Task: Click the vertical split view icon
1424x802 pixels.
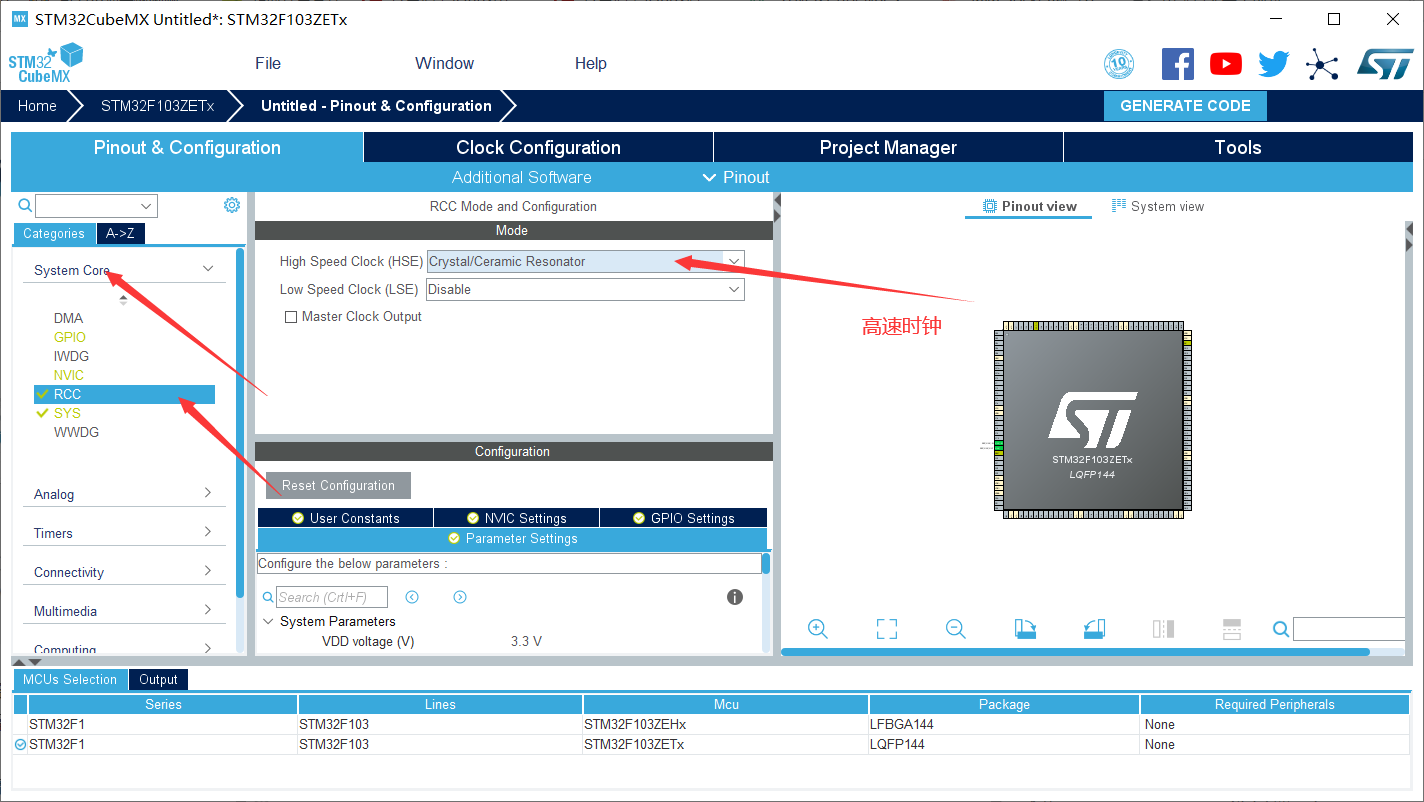Action: (x=1163, y=629)
